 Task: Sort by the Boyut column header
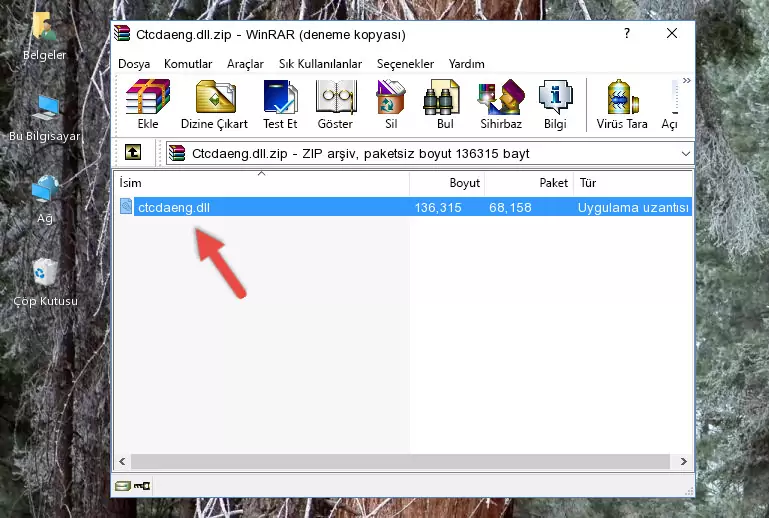pos(447,183)
